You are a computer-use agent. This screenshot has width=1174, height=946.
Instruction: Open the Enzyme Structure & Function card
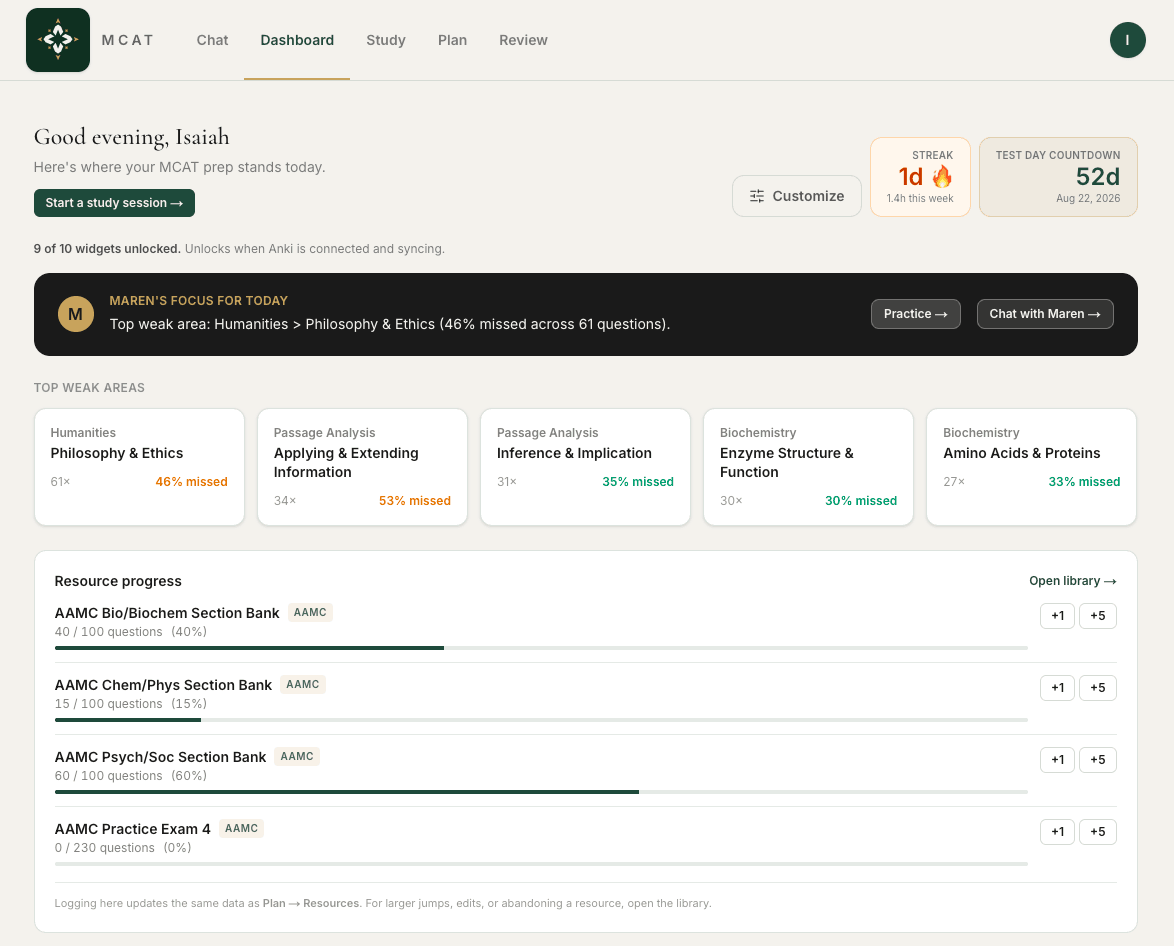809,467
